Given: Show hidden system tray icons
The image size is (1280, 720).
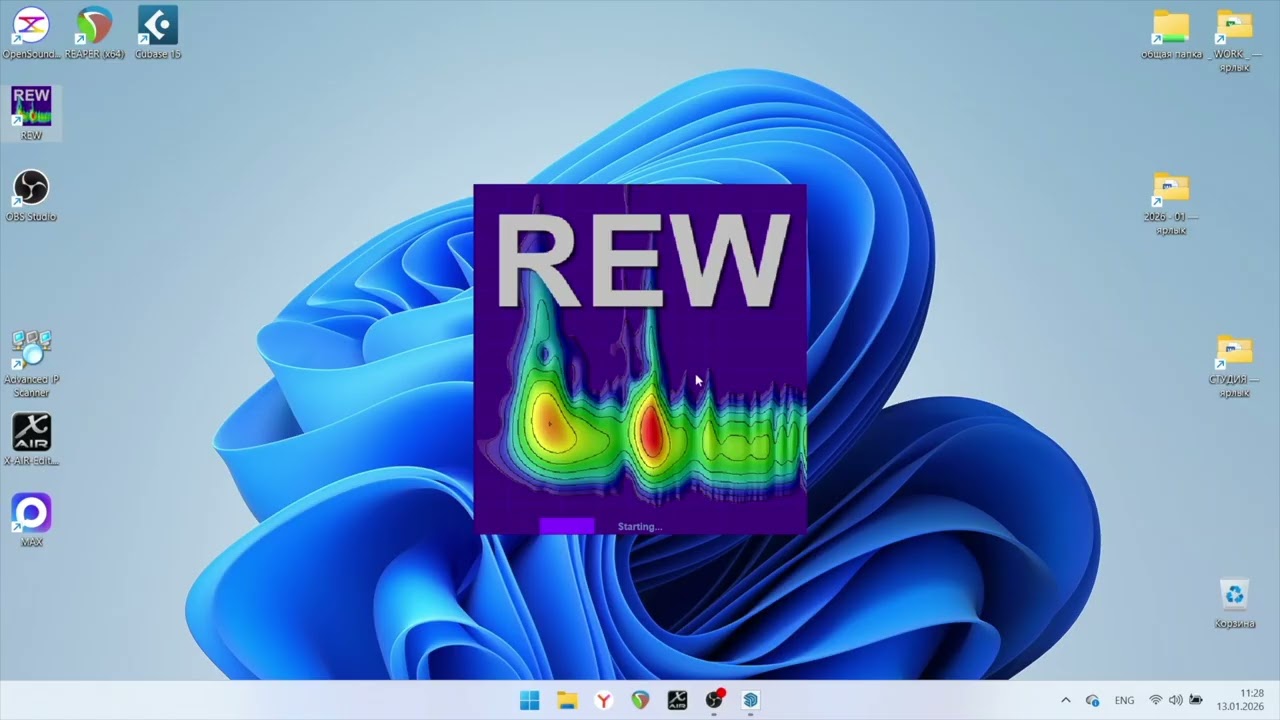Looking at the screenshot, I should pos(1065,700).
